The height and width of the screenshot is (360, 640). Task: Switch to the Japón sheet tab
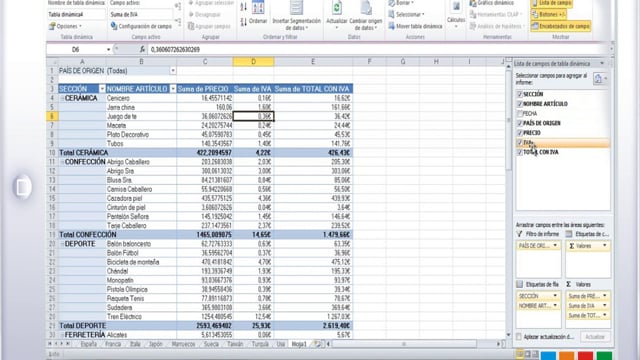point(156,344)
